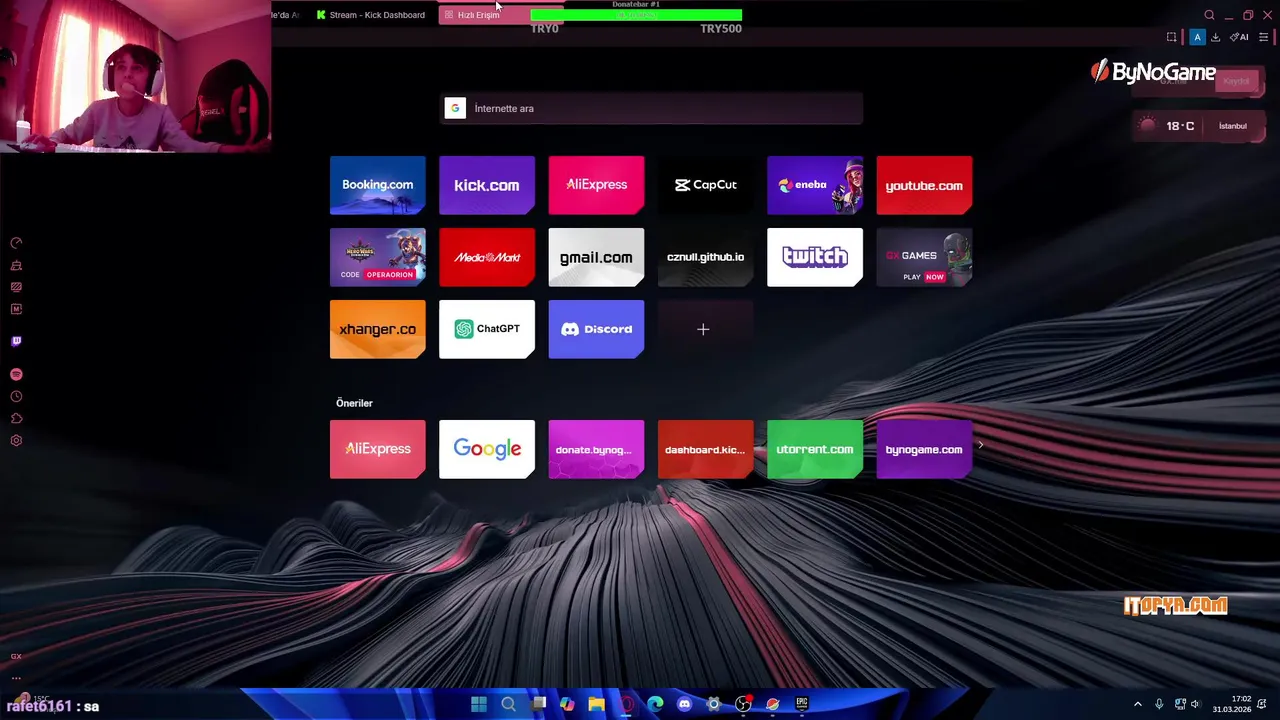The width and height of the screenshot is (1280, 720).
Task: Open kick.com speed dial tile
Action: 487,185
